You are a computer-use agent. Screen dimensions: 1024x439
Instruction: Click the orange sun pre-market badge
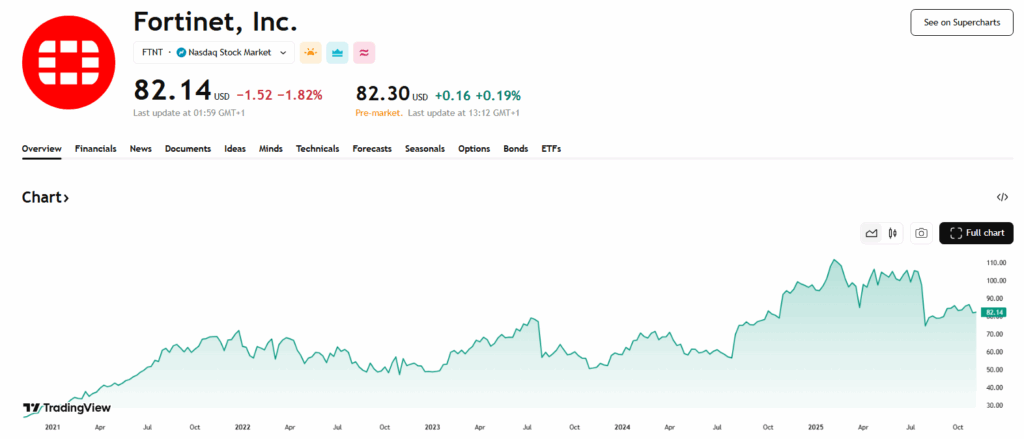(x=311, y=53)
